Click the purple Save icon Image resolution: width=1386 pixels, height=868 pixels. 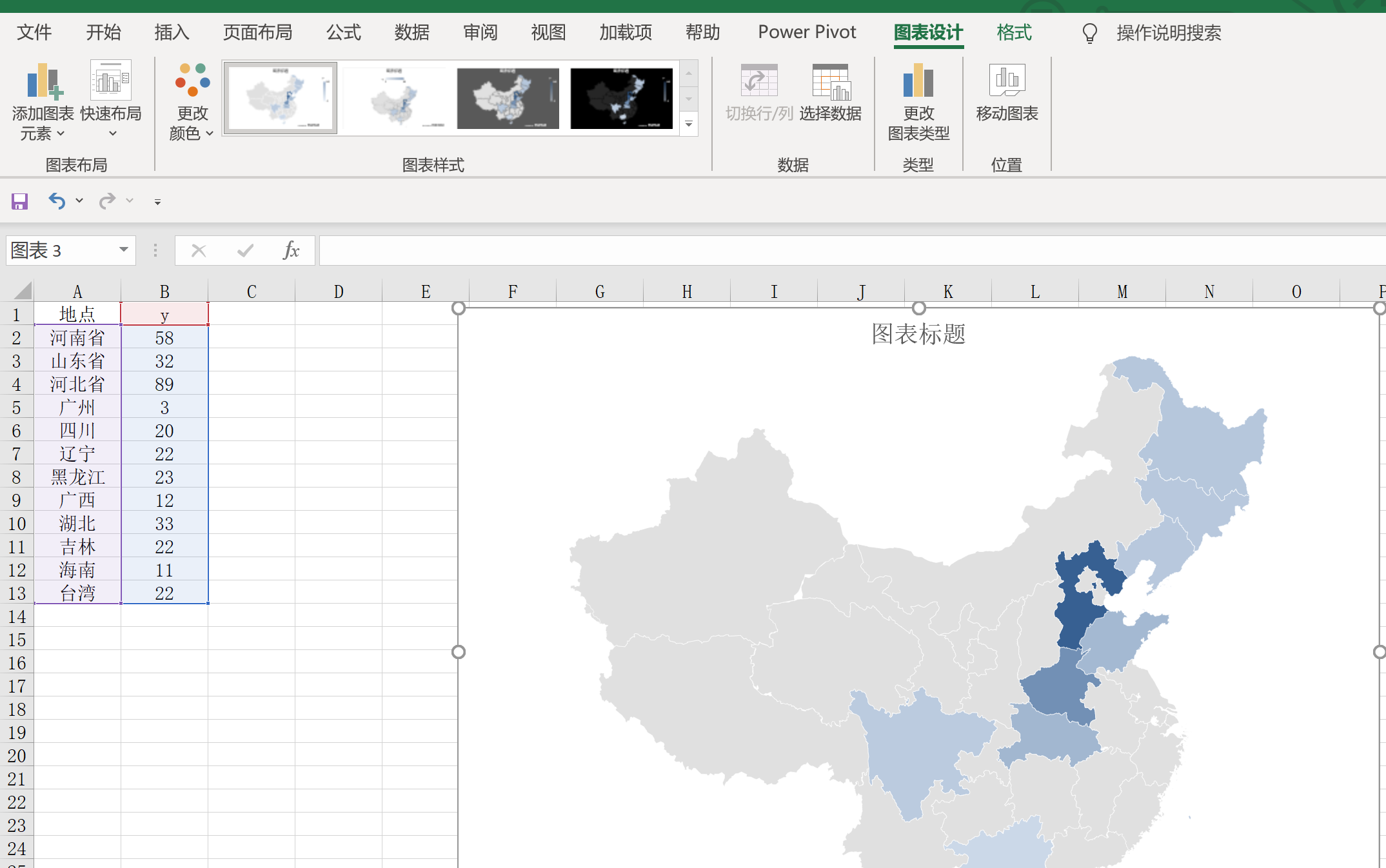point(19,201)
